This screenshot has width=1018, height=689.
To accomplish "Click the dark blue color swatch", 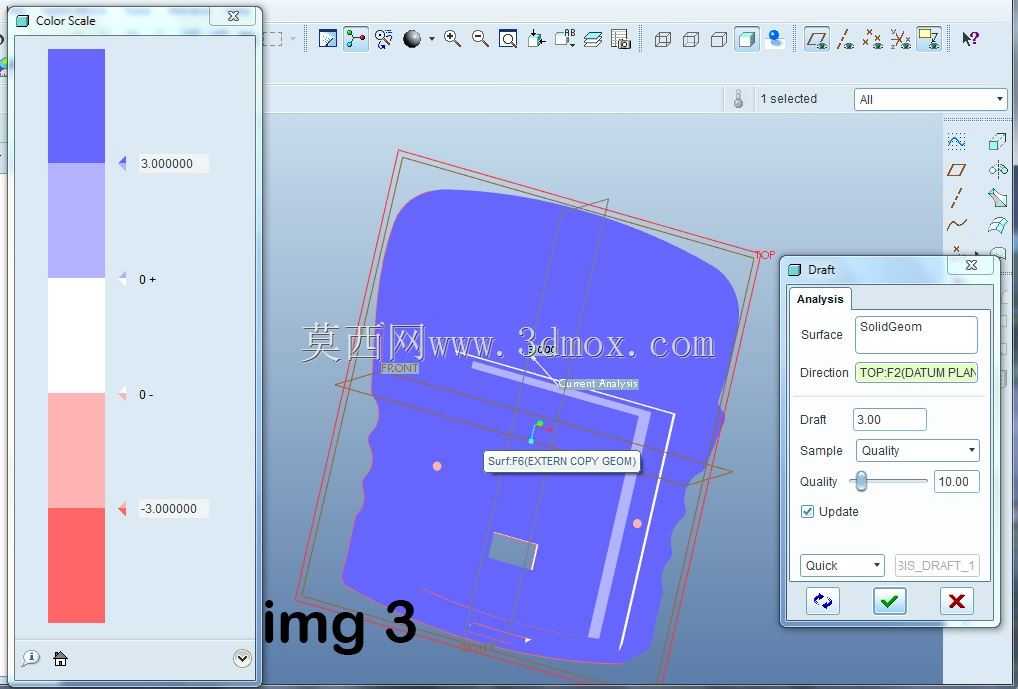I will [x=76, y=106].
